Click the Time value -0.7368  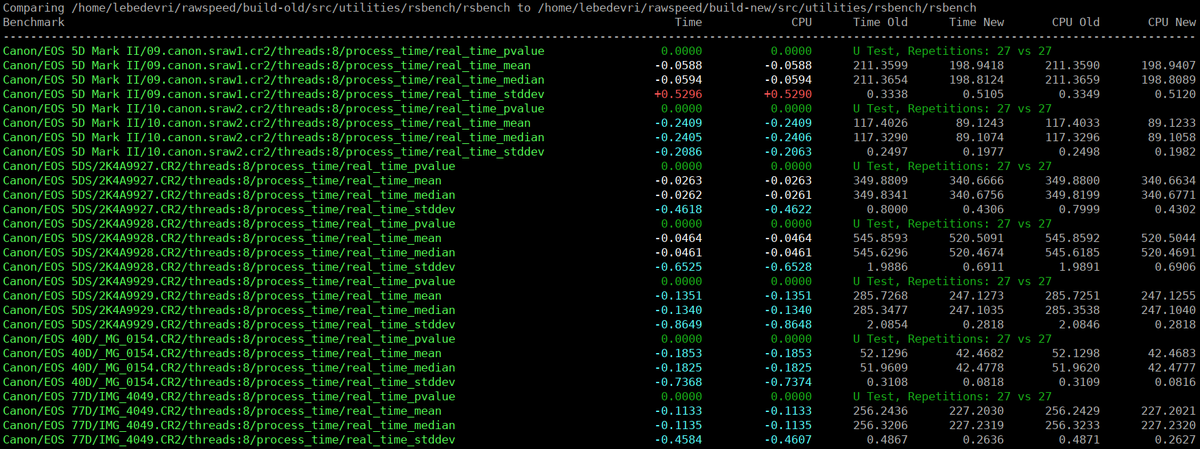(677, 382)
